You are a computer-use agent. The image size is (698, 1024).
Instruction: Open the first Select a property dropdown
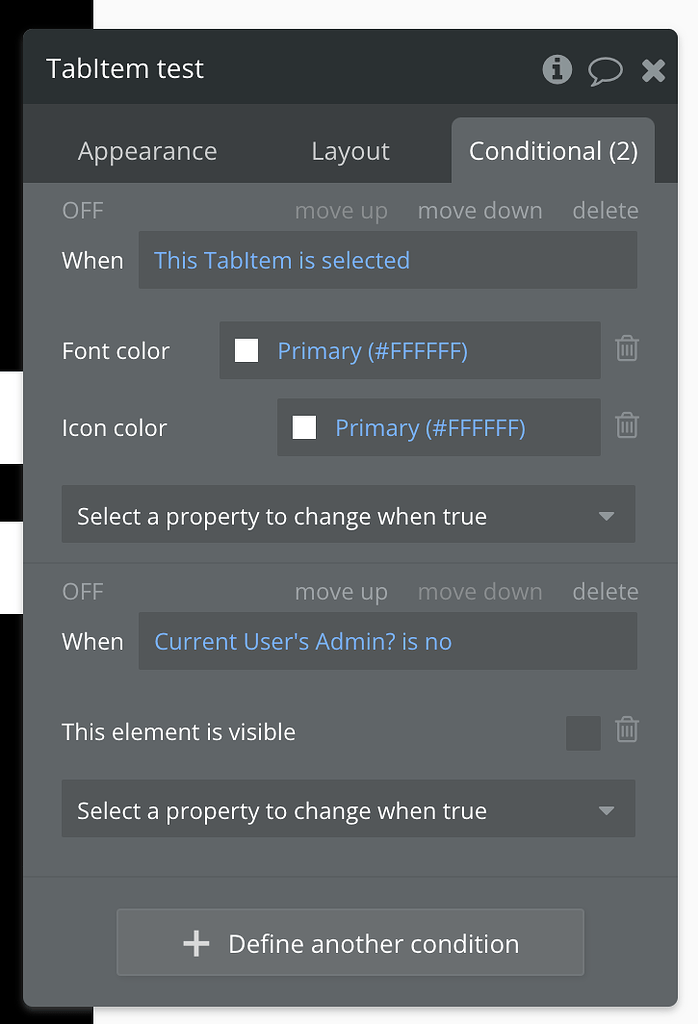[348, 514]
